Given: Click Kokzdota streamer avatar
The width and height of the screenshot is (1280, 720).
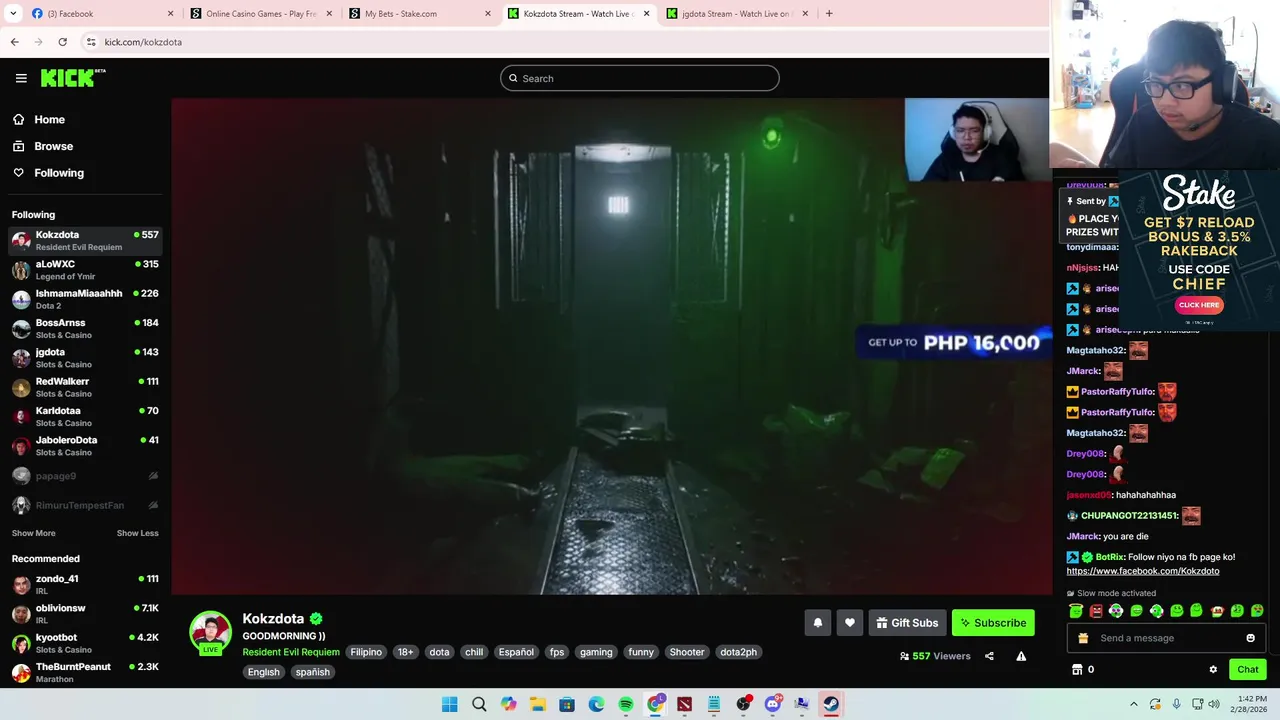Looking at the screenshot, I should (210, 632).
